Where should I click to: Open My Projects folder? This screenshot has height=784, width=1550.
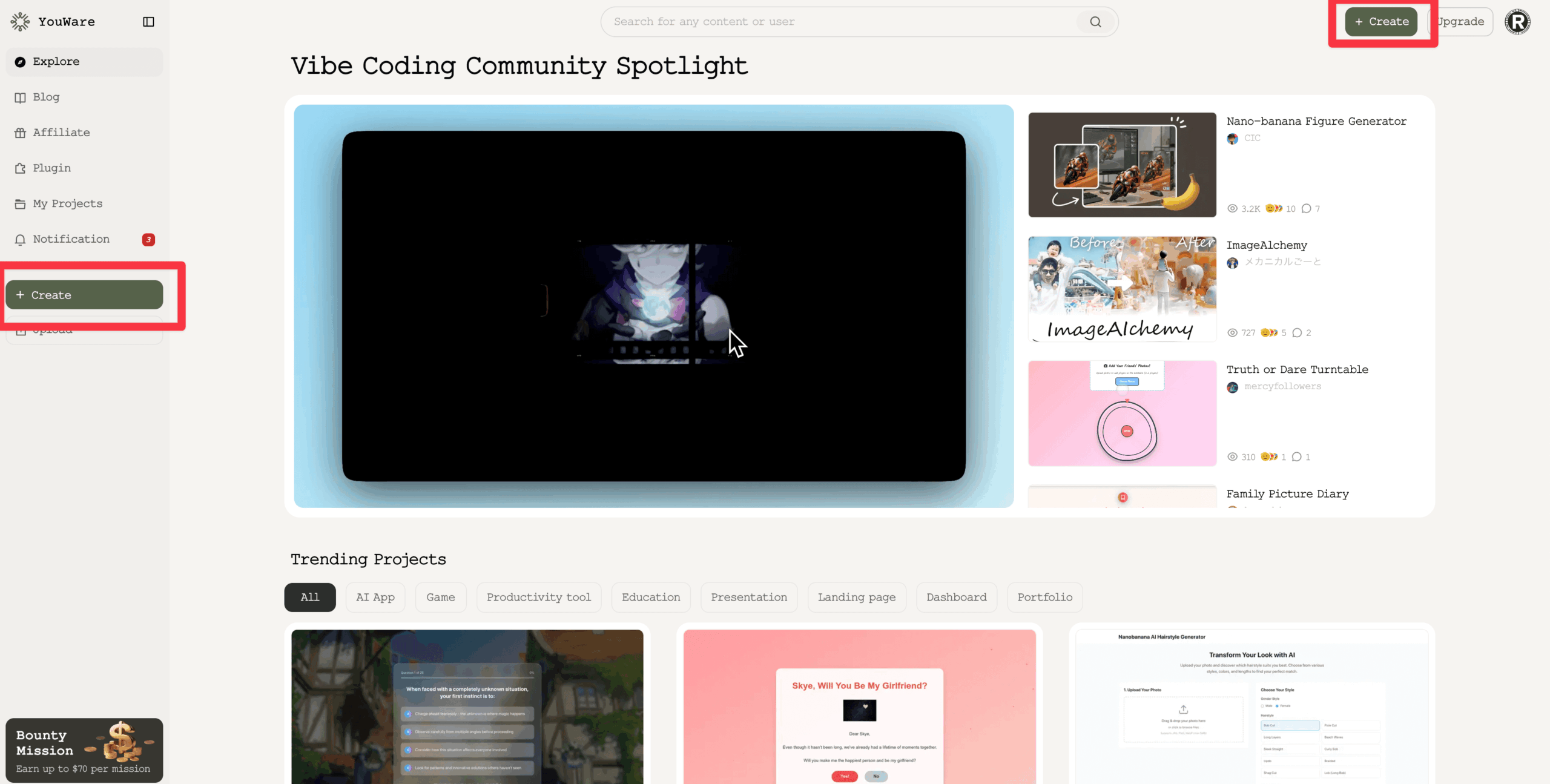click(x=67, y=203)
